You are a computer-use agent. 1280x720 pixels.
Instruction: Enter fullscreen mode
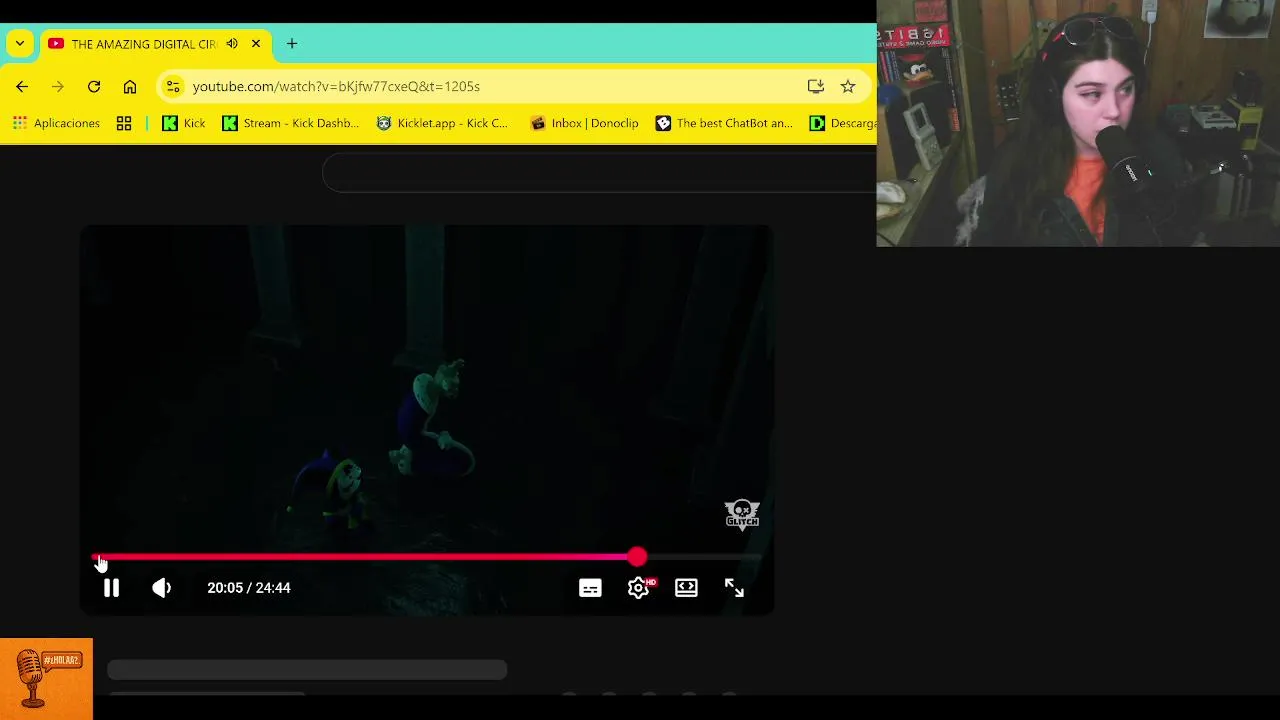pyautogui.click(x=734, y=588)
